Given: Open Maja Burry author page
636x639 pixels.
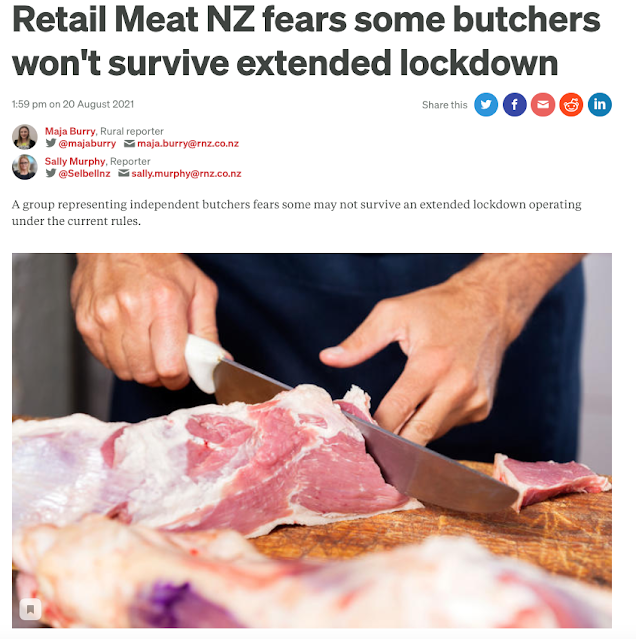Looking at the screenshot, I should click(x=70, y=131).
